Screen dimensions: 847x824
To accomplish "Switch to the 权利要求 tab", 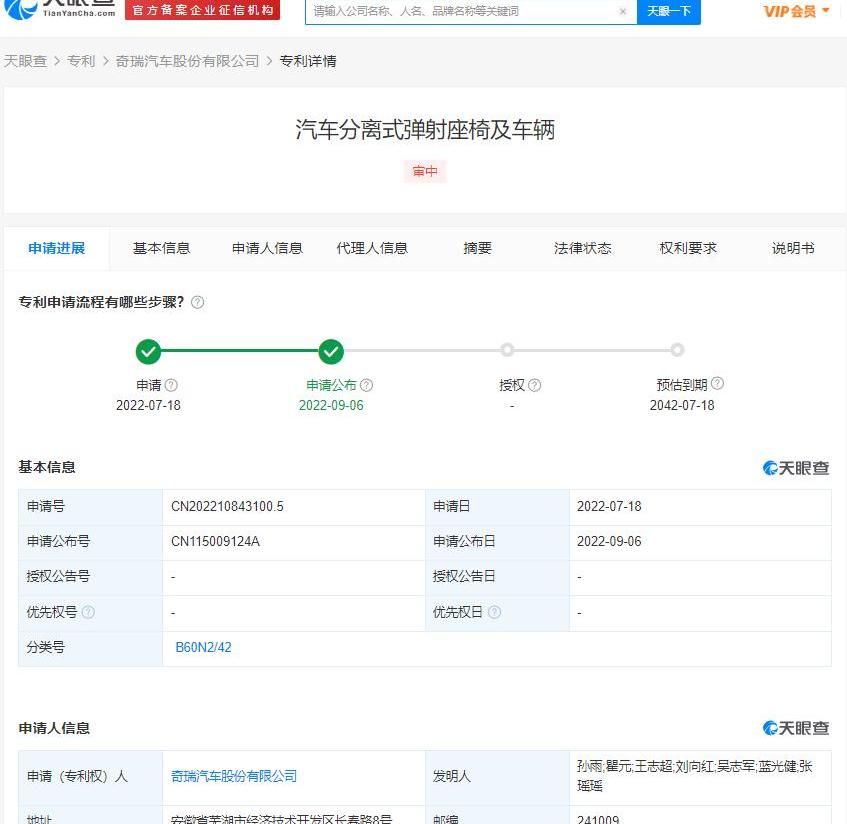I will [688, 249].
